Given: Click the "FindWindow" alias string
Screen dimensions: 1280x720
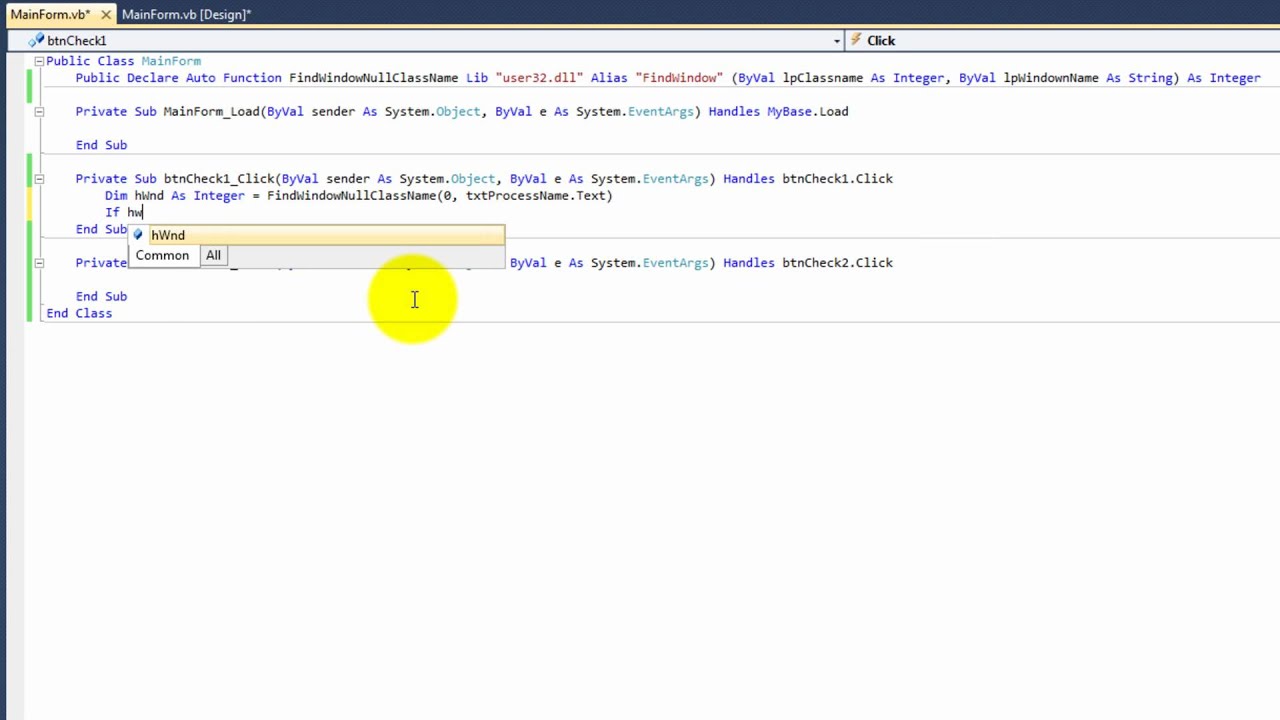Looking at the screenshot, I should [x=679, y=78].
